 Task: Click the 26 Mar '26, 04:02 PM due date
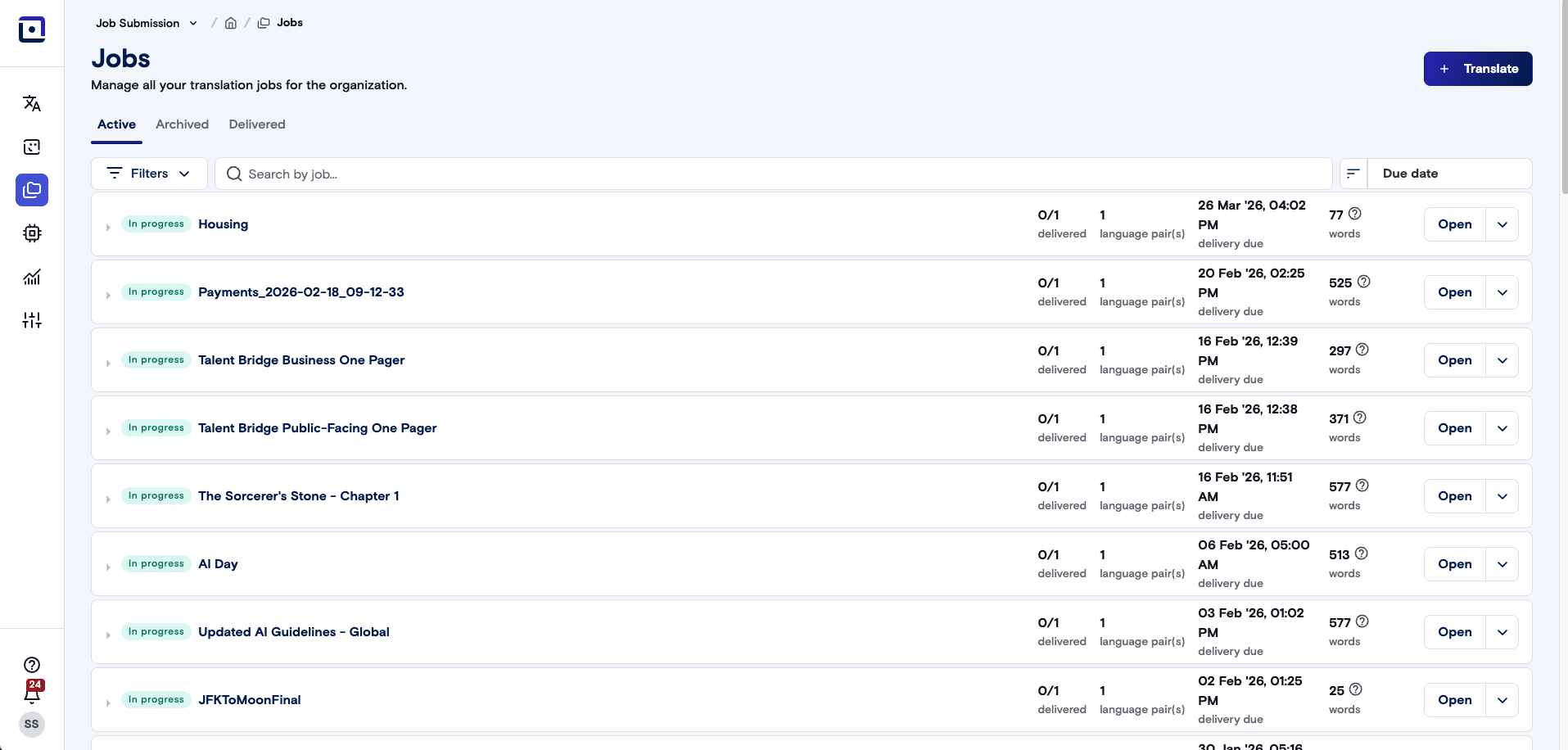[1252, 215]
